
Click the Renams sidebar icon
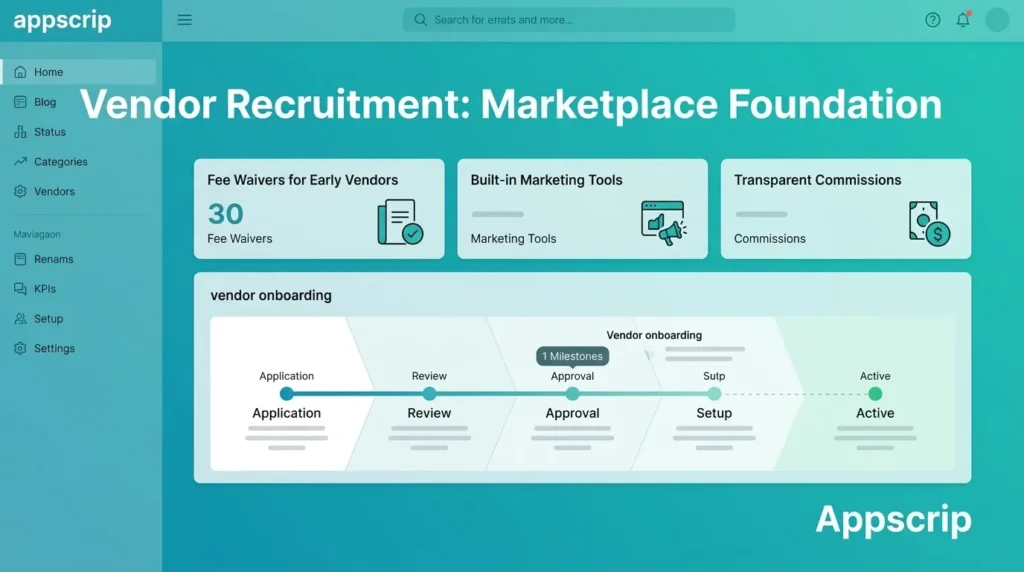click(x=20, y=259)
